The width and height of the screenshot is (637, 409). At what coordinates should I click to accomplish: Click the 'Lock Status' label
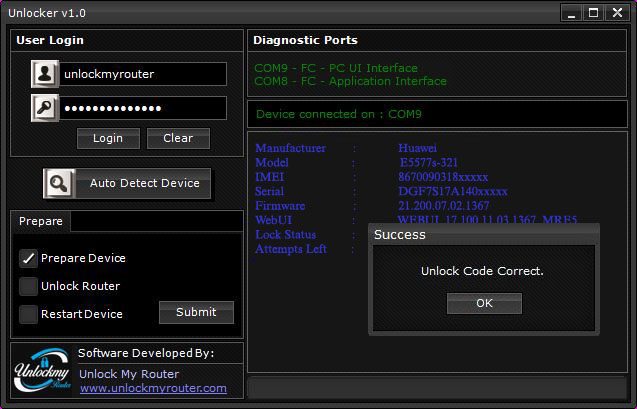[286, 235]
